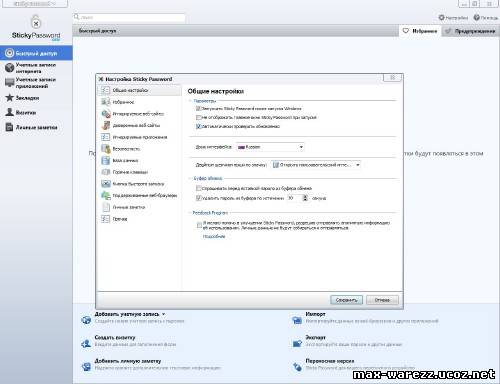Click the Прочее icon in settings list
This screenshot has height=384, width=500.
(x=105, y=219)
